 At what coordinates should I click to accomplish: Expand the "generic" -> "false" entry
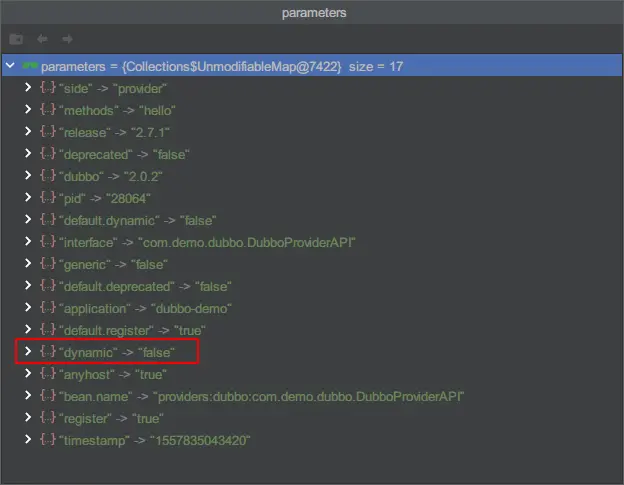click(28, 263)
